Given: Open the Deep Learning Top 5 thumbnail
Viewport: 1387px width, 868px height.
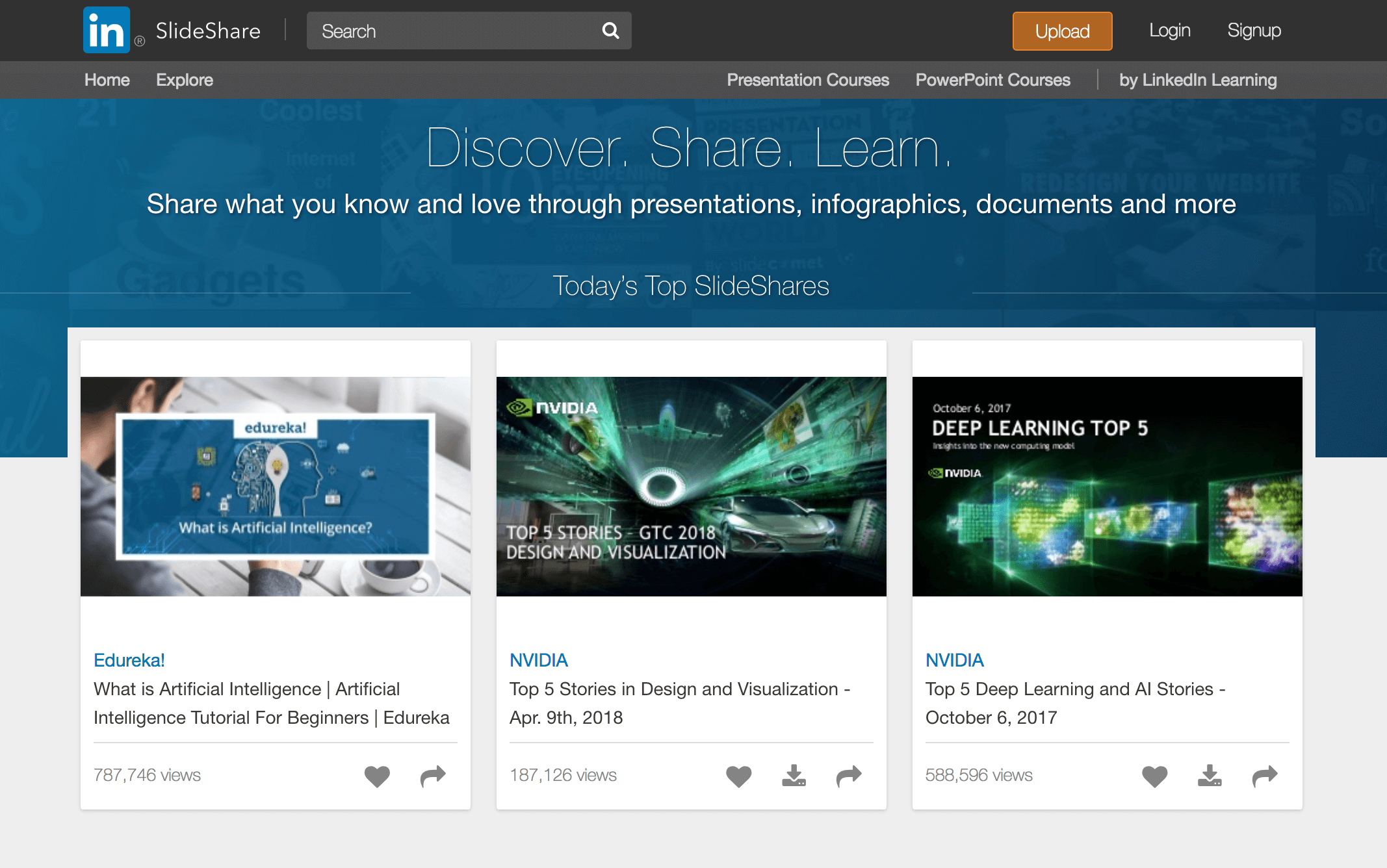Looking at the screenshot, I should coord(1108,487).
